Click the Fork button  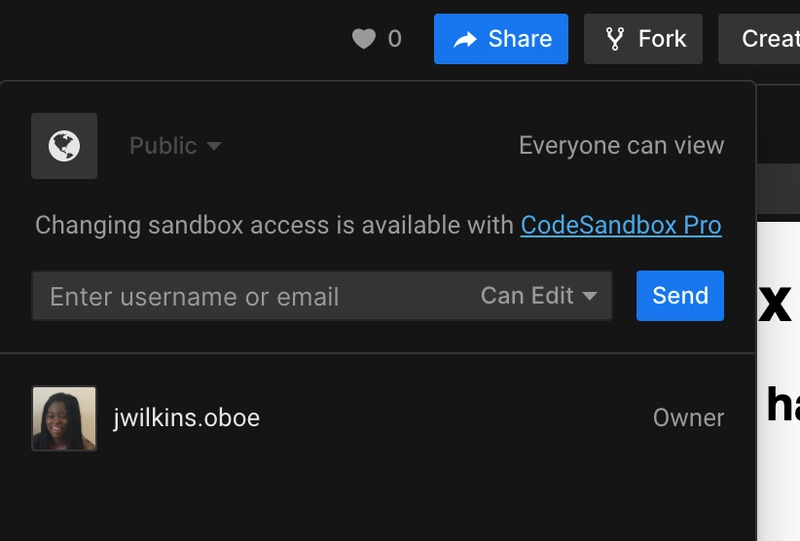(643, 39)
